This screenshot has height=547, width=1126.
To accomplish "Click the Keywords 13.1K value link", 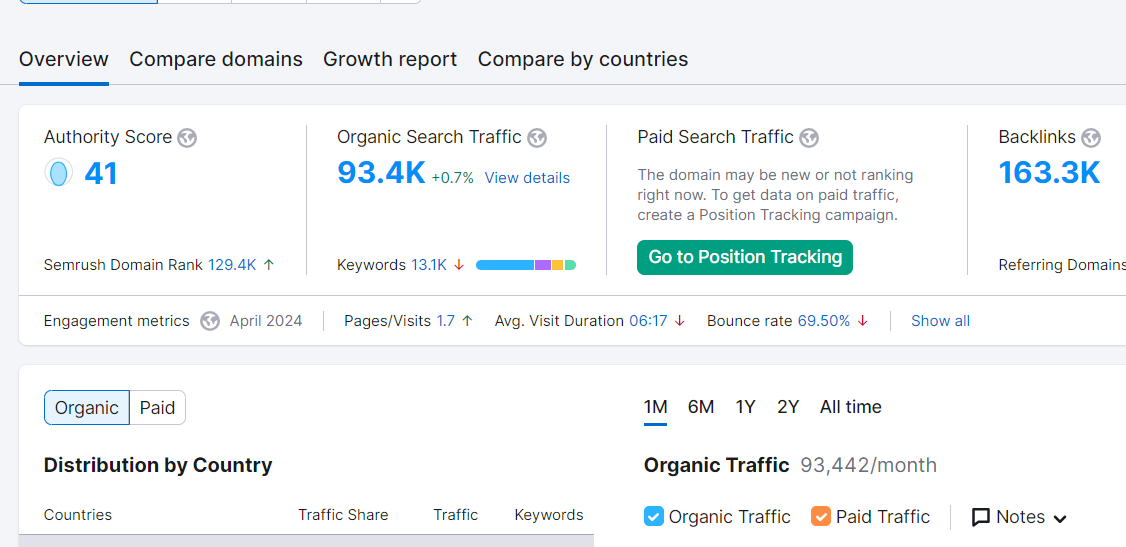I will (x=429, y=265).
